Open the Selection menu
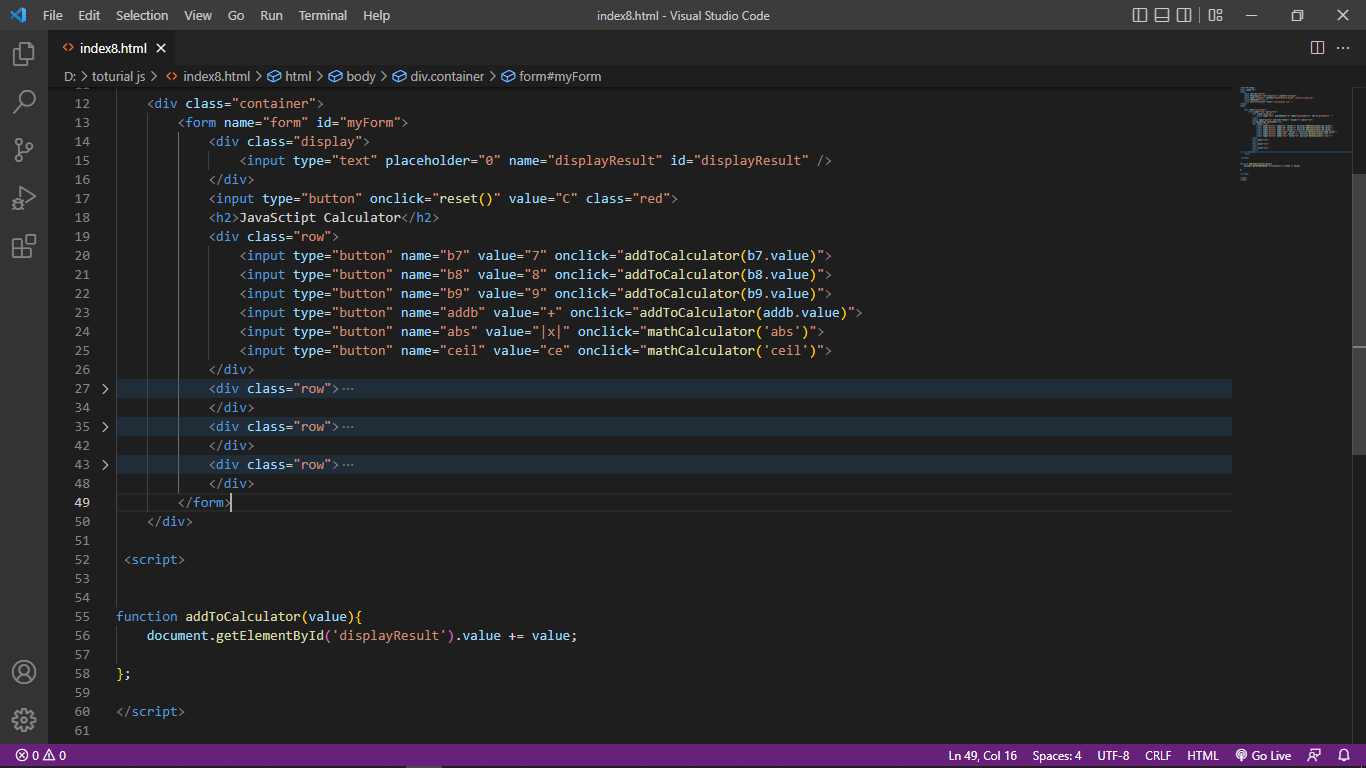 [142, 15]
